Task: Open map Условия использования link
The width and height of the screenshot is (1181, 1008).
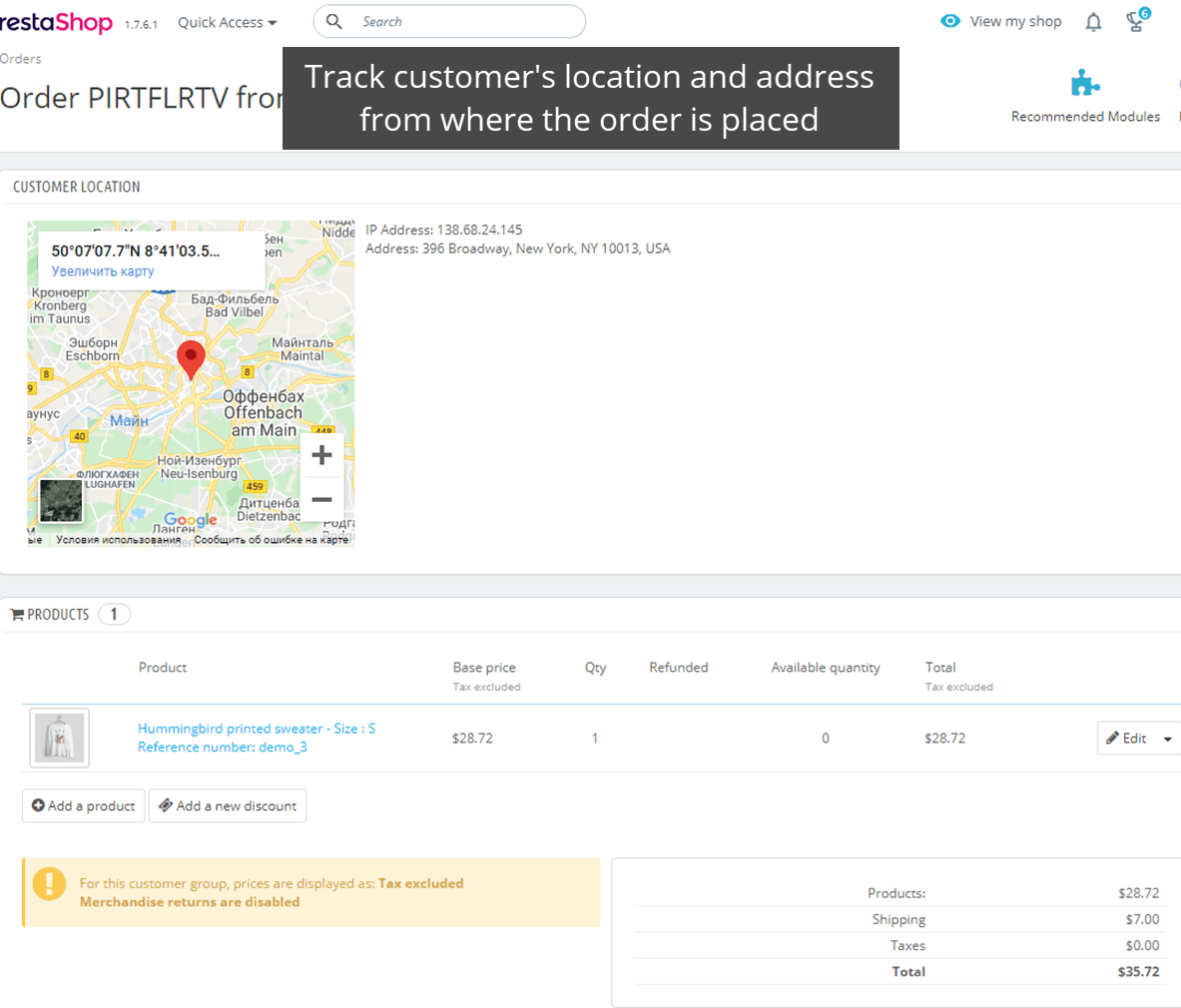Action: point(118,540)
